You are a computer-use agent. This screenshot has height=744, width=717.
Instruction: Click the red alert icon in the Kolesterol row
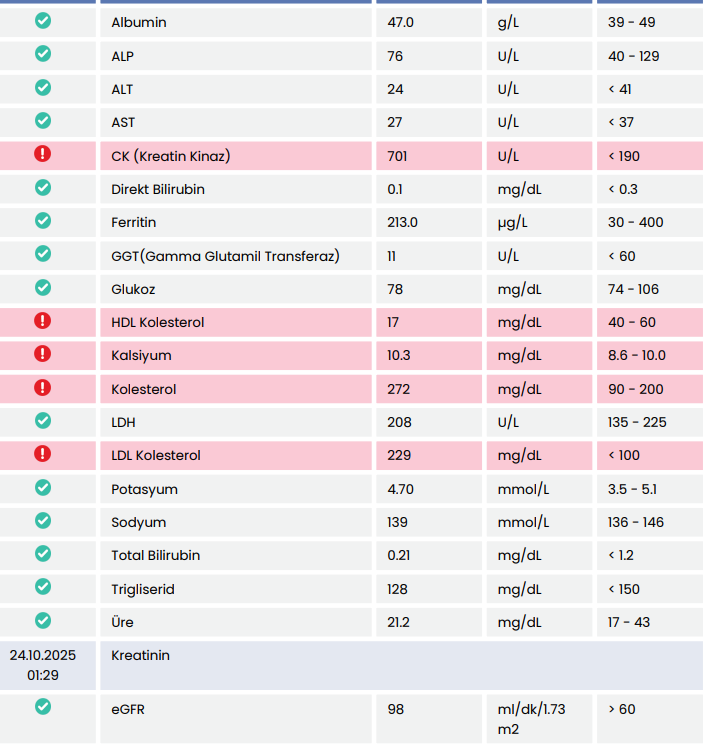pos(43,388)
